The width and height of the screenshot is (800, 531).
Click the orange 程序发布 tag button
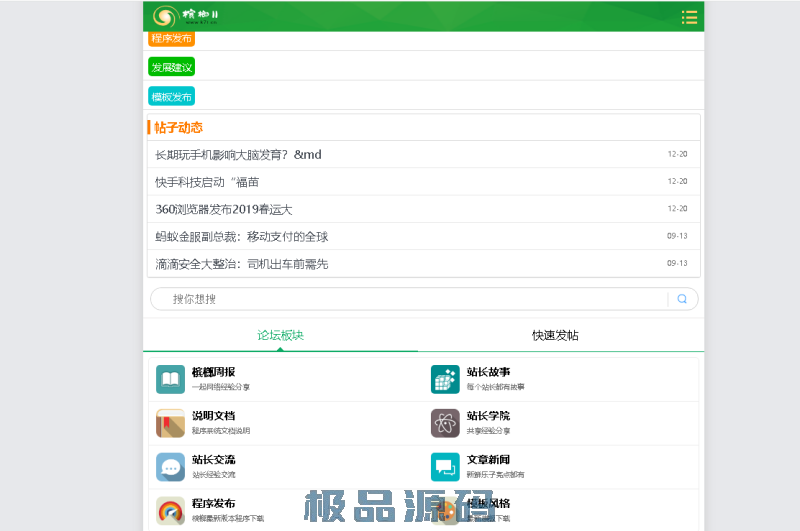(171, 38)
